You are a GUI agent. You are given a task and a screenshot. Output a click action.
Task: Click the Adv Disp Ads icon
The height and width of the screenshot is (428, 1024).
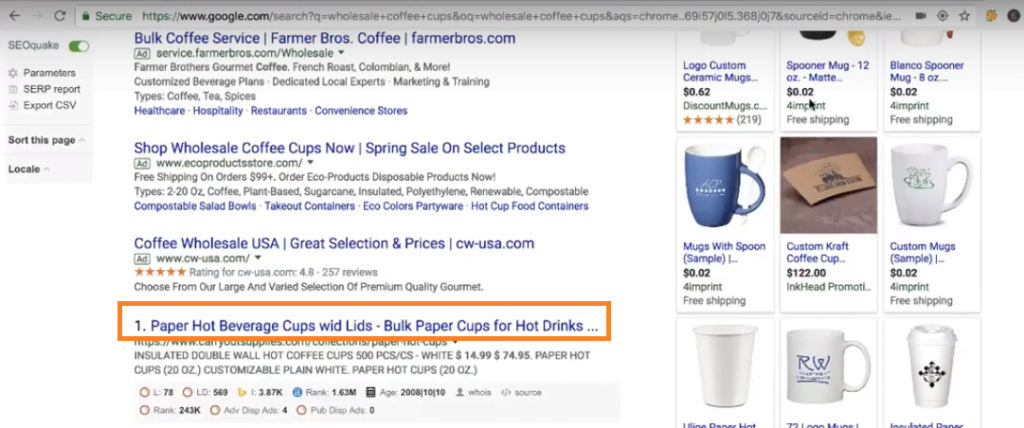[x=215, y=410]
